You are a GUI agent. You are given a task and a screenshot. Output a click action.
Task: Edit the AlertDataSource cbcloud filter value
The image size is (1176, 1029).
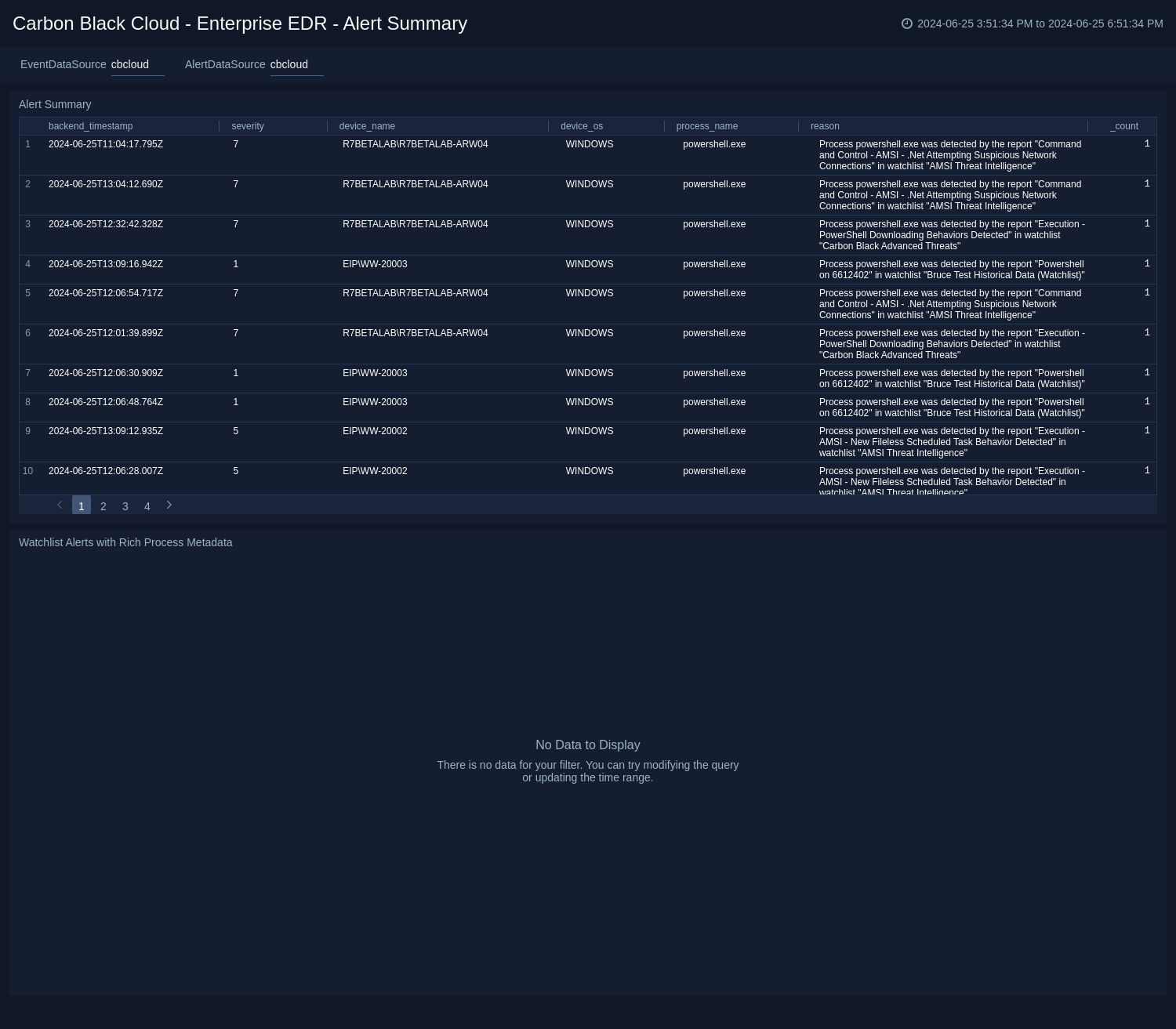pos(289,64)
